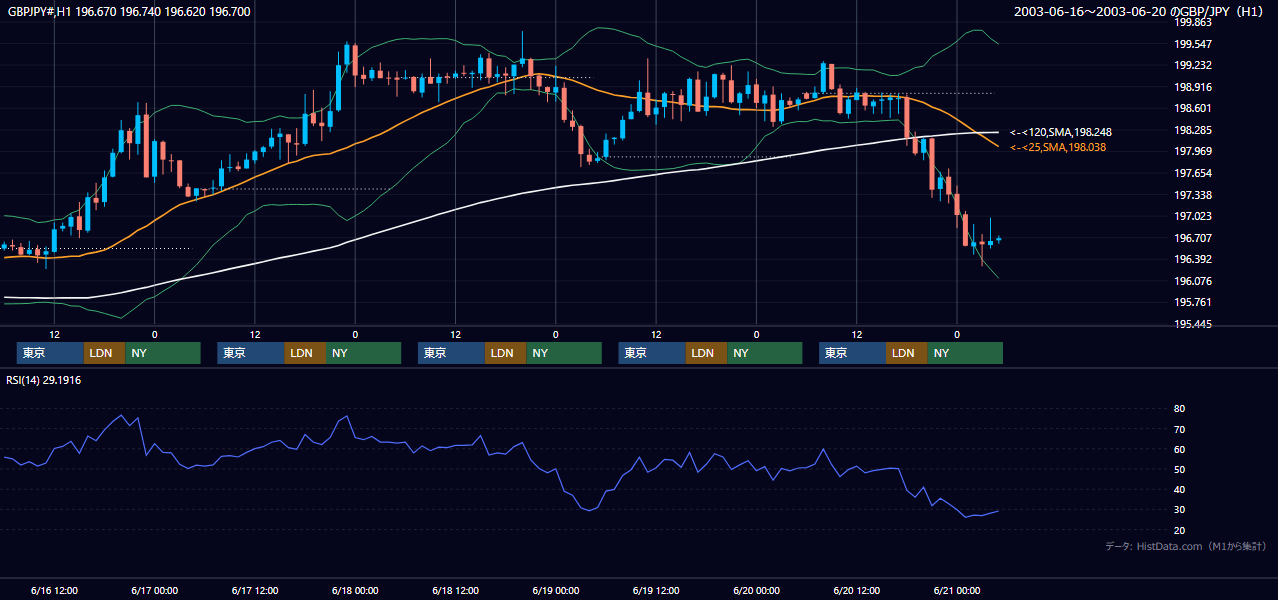Select the 東京 session bar above 6/19 12:00
This screenshot has width=1278, height=600.
652,353
